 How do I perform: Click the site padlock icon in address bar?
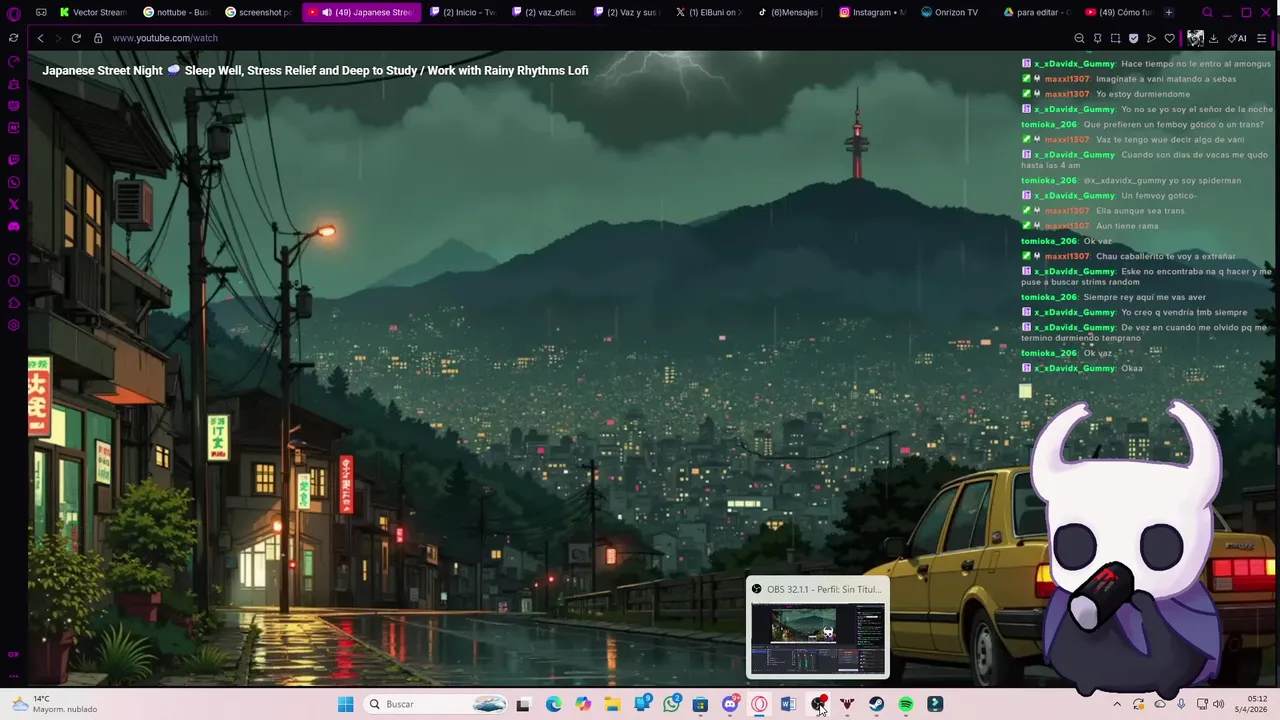[98, 38]
